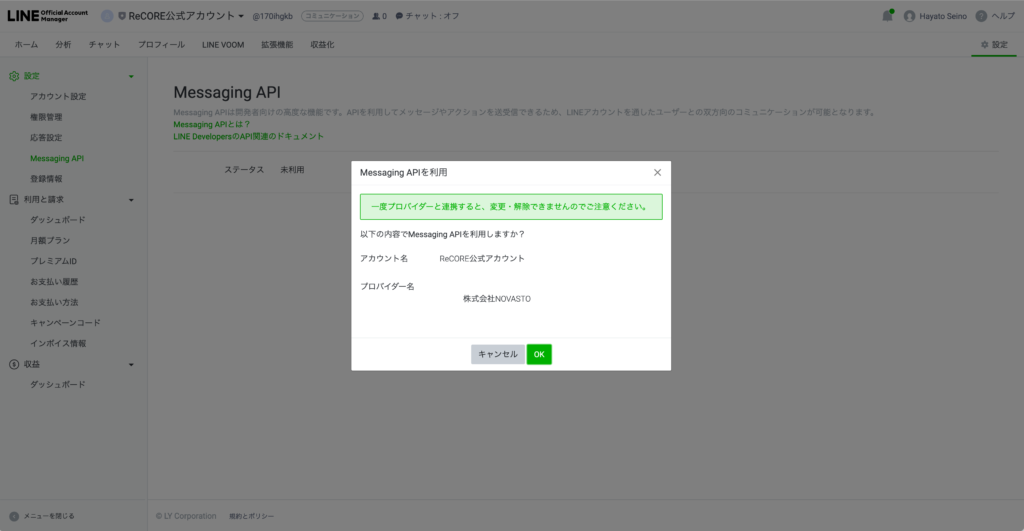
Task: Open the 分析 tab
Action: coord(63,44)
